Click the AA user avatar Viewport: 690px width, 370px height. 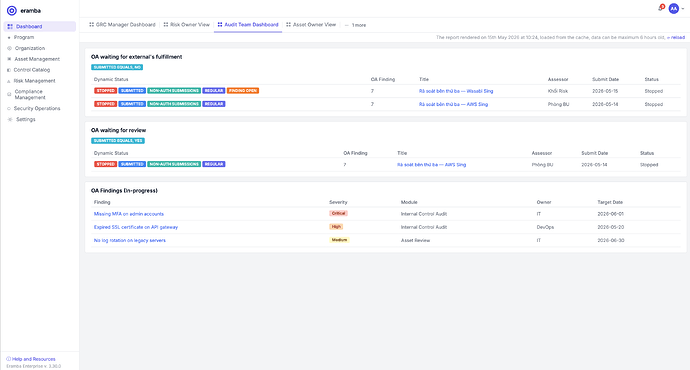(674, 8)
